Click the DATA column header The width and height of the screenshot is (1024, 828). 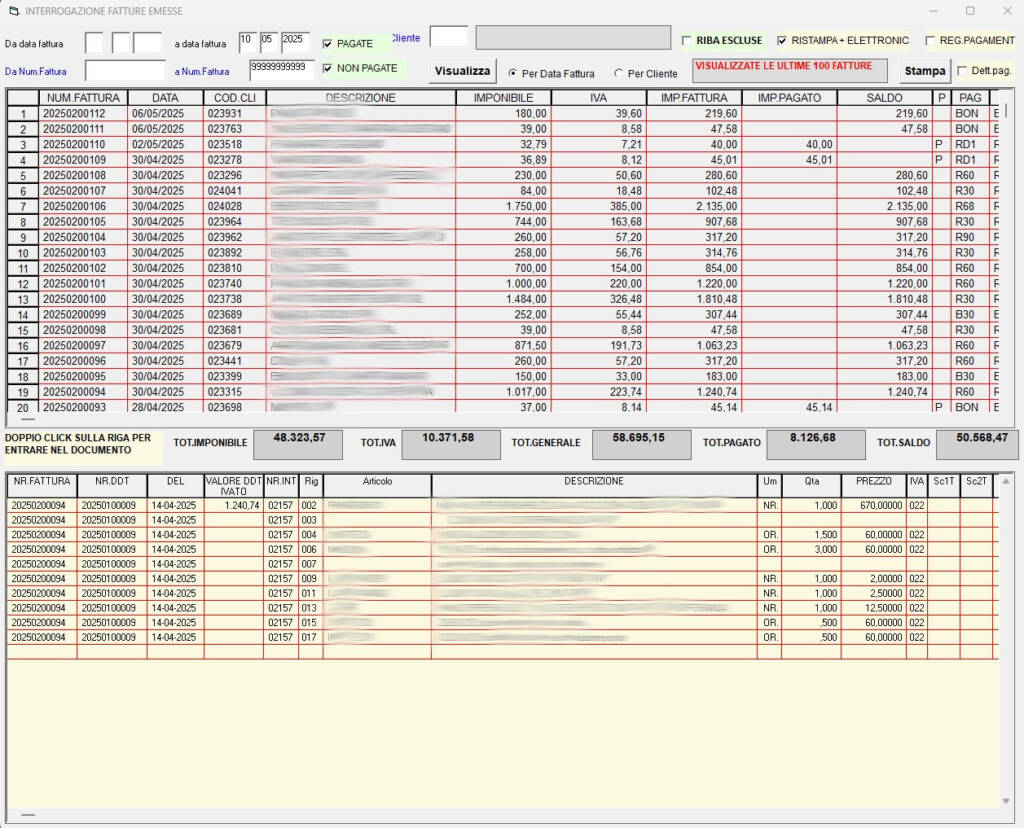[165, 98]
